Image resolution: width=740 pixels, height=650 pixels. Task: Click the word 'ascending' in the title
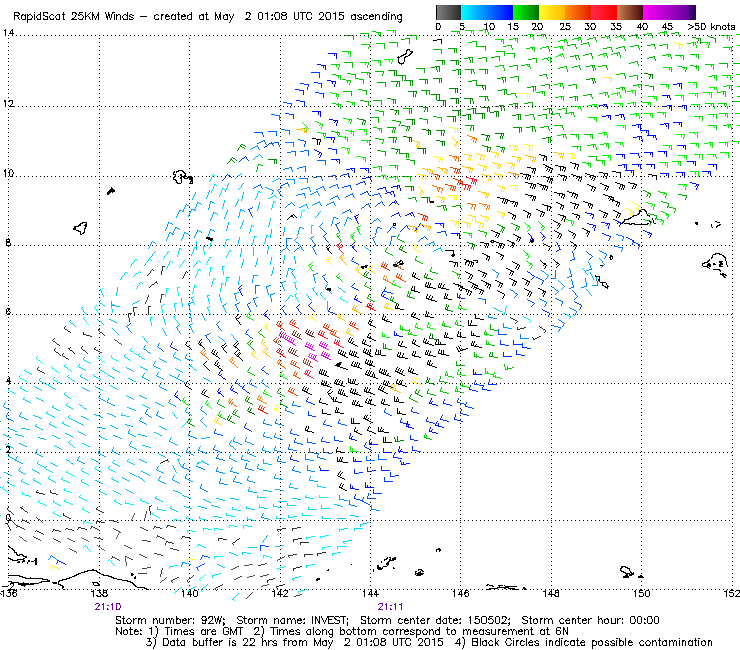(376, 17)
